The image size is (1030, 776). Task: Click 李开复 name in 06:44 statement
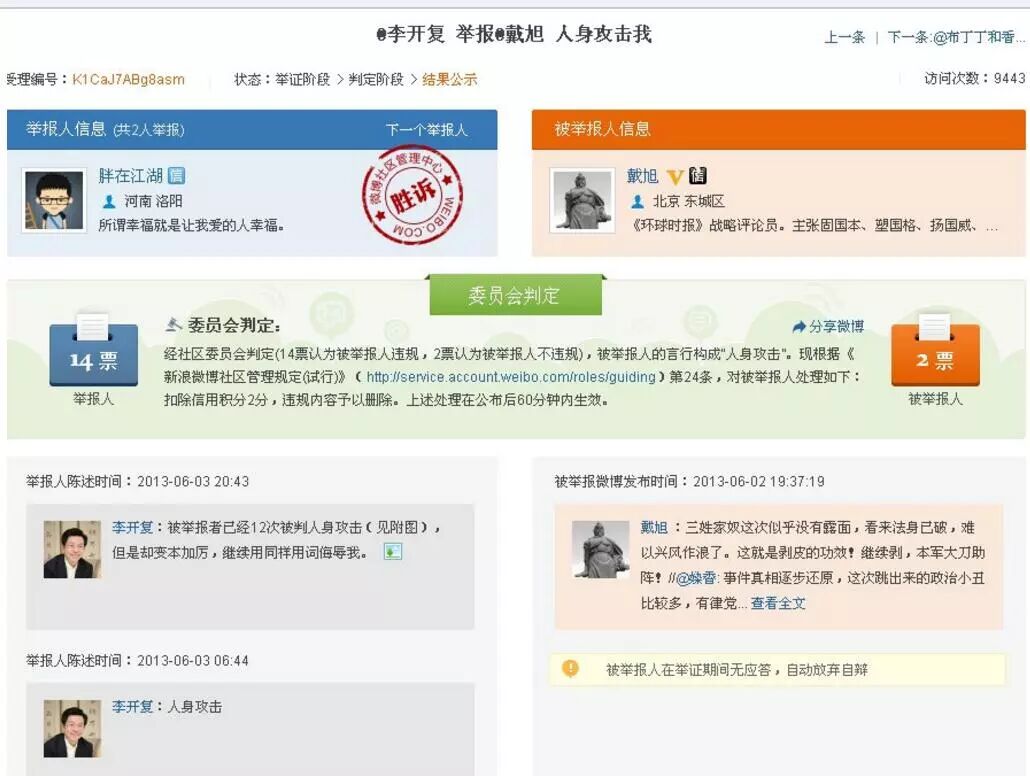coord(132,706)
